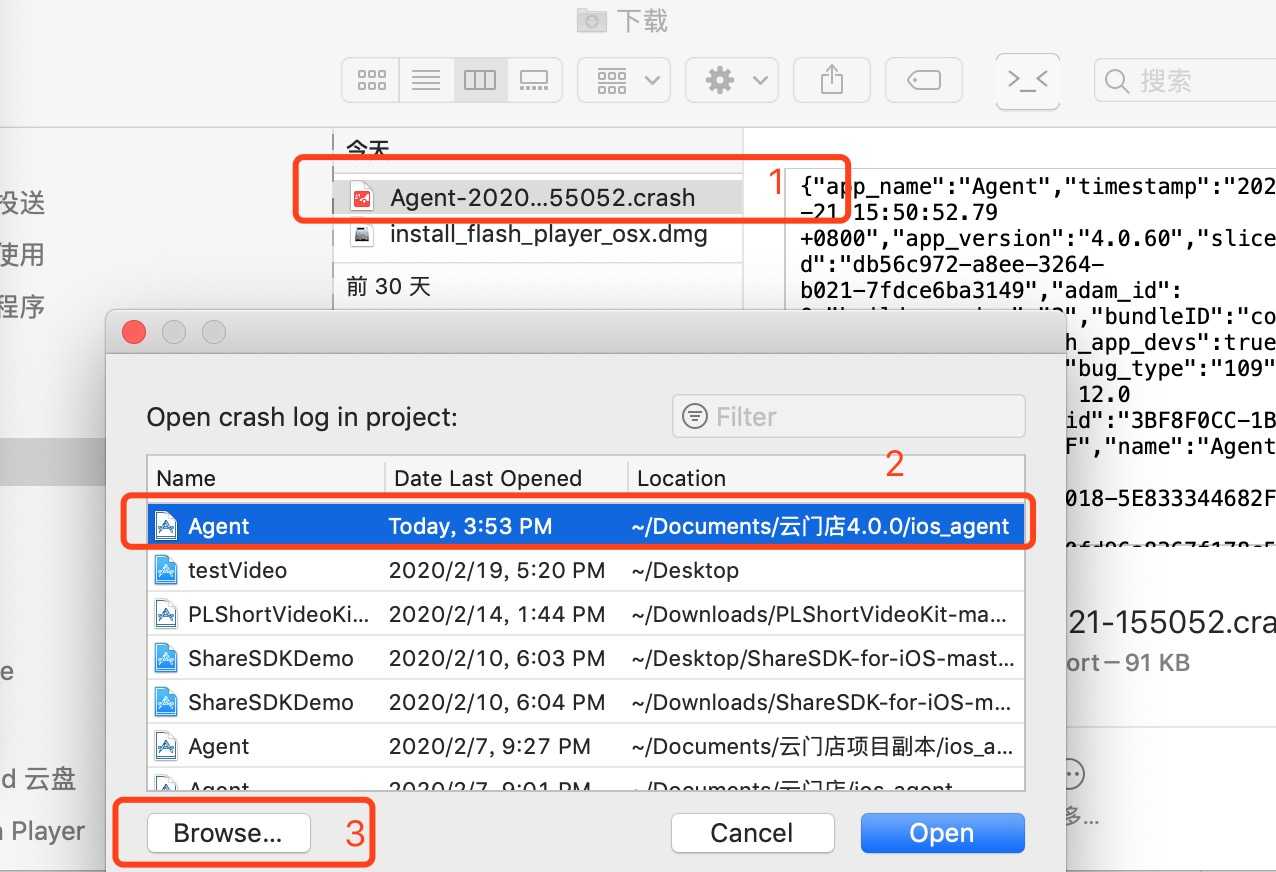Switch Finder to gallery view

pyautogui.click(x=534, y=80)
